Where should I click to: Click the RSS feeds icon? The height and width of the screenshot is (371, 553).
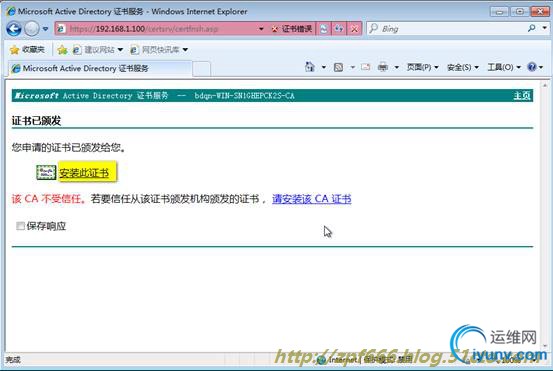[x=338, y=67]
